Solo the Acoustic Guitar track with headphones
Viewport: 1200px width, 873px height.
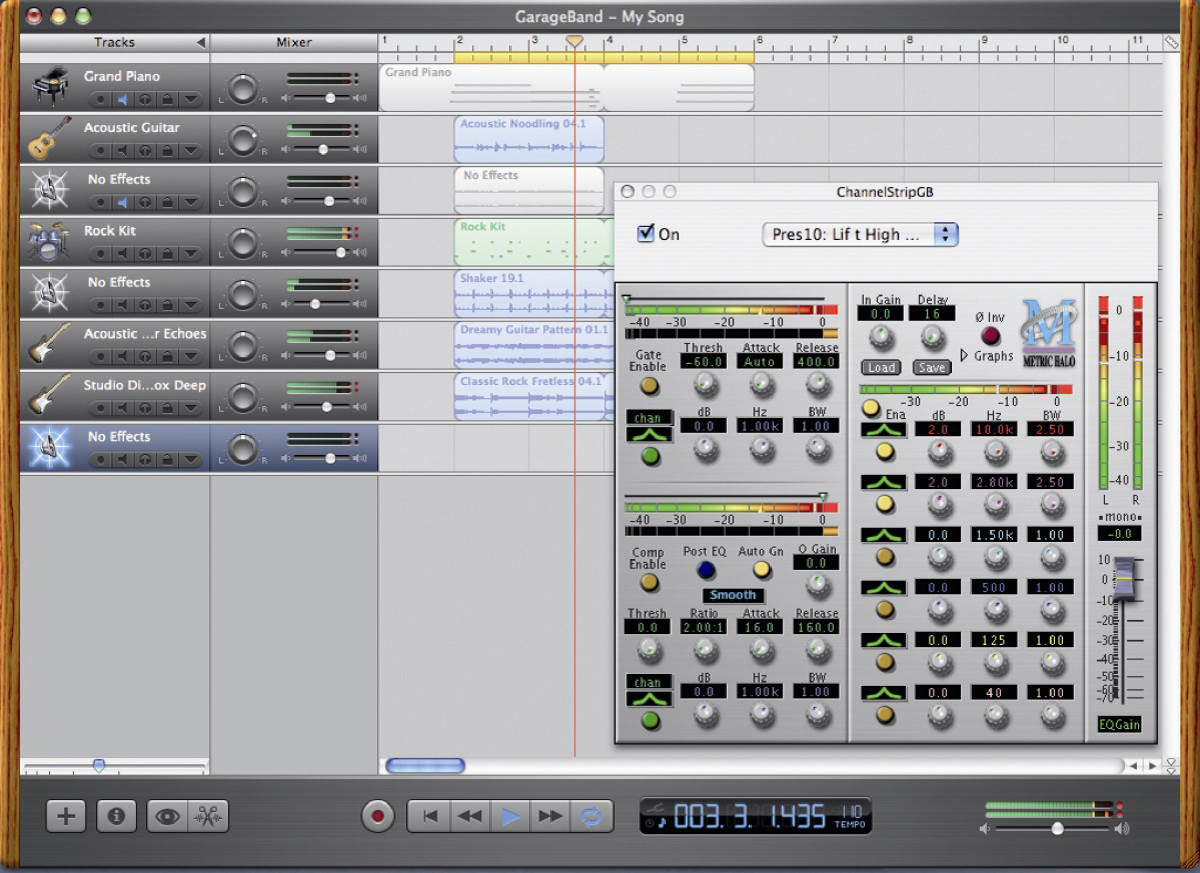[x=144, y=151]
